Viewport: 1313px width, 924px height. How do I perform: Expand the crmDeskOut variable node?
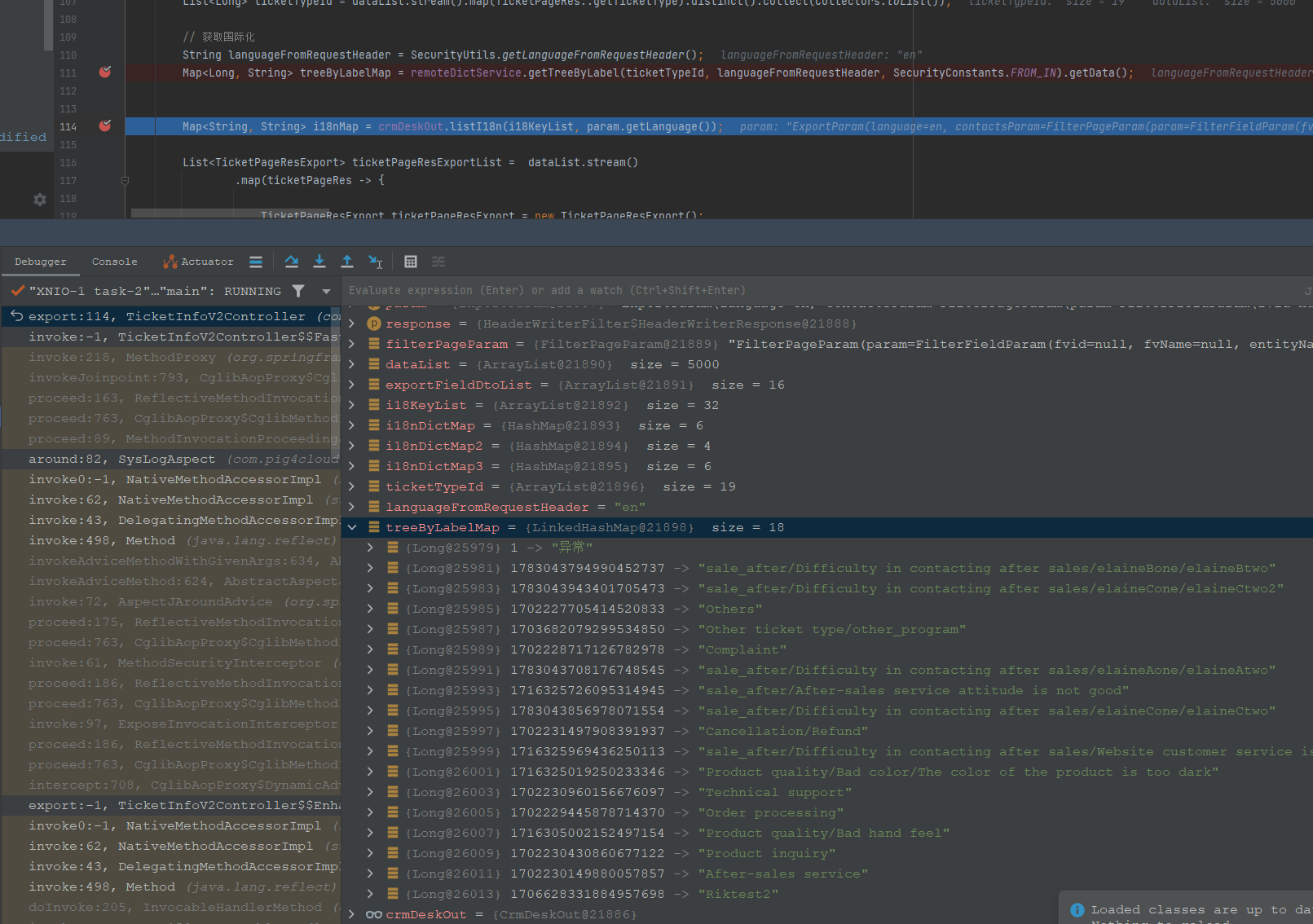coord(352,914)
